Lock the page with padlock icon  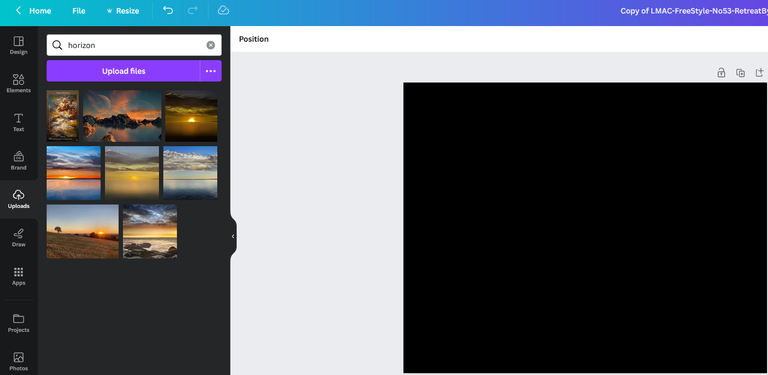(x=721, y=72)
